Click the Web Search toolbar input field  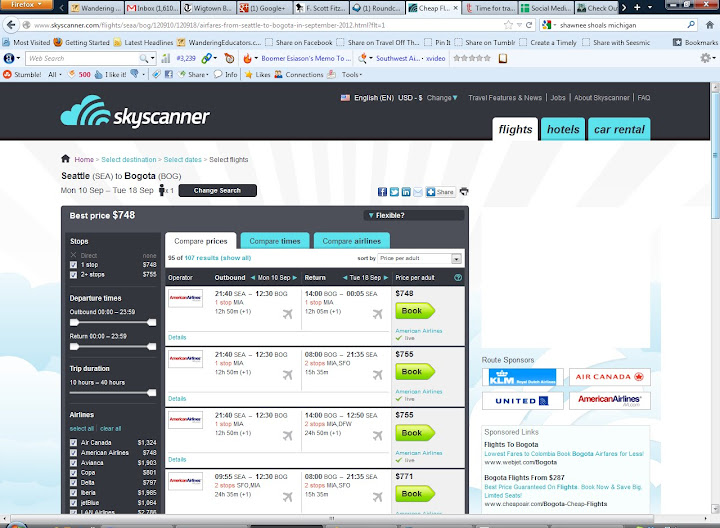[83, 58]
